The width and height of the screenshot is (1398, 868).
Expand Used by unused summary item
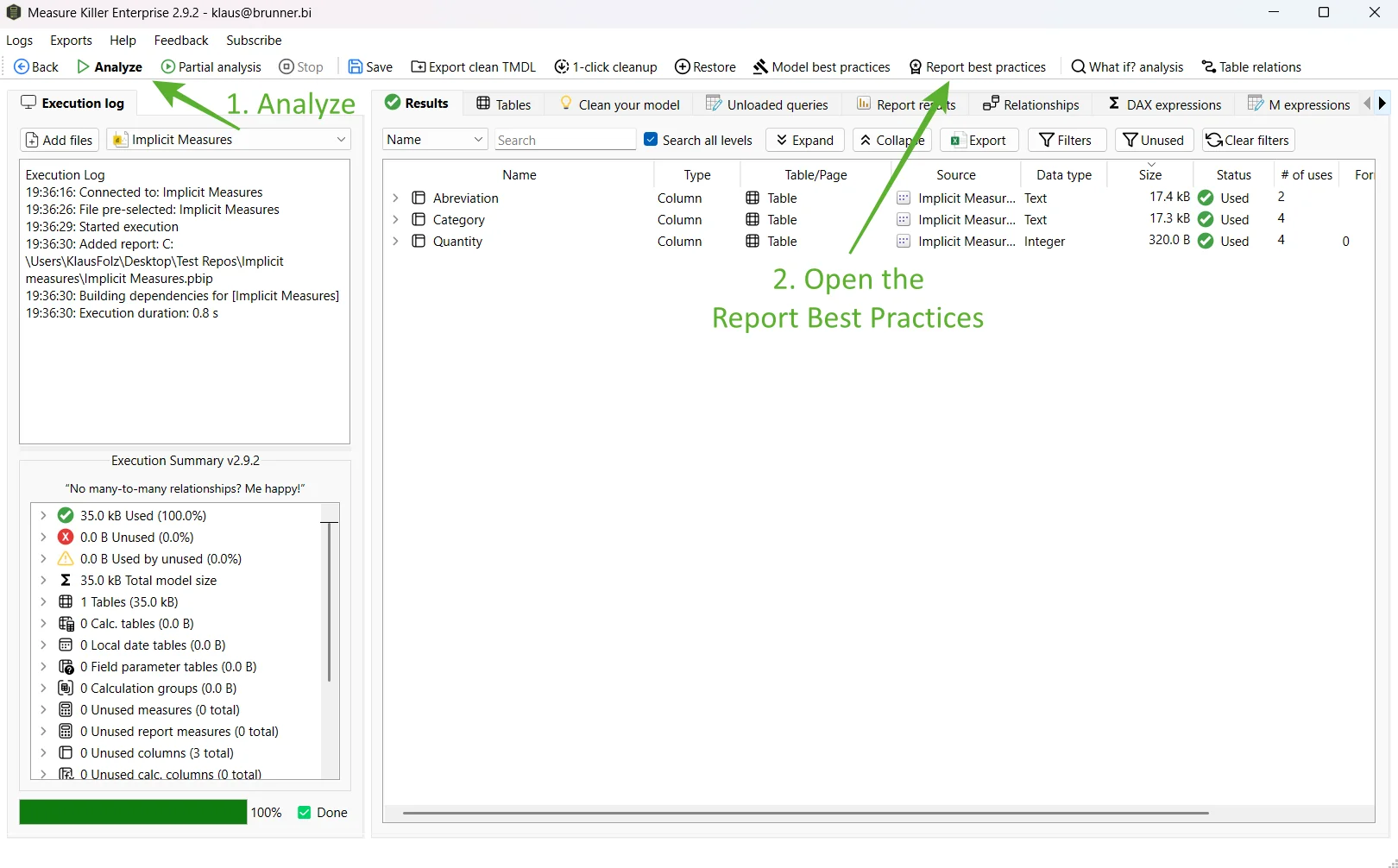click(43, 558)
